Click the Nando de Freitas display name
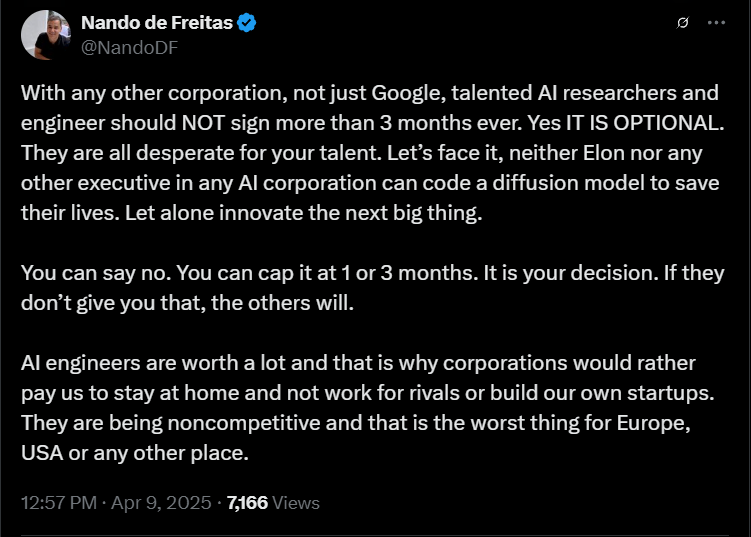The image size is (751, 537). pos(157,24)
